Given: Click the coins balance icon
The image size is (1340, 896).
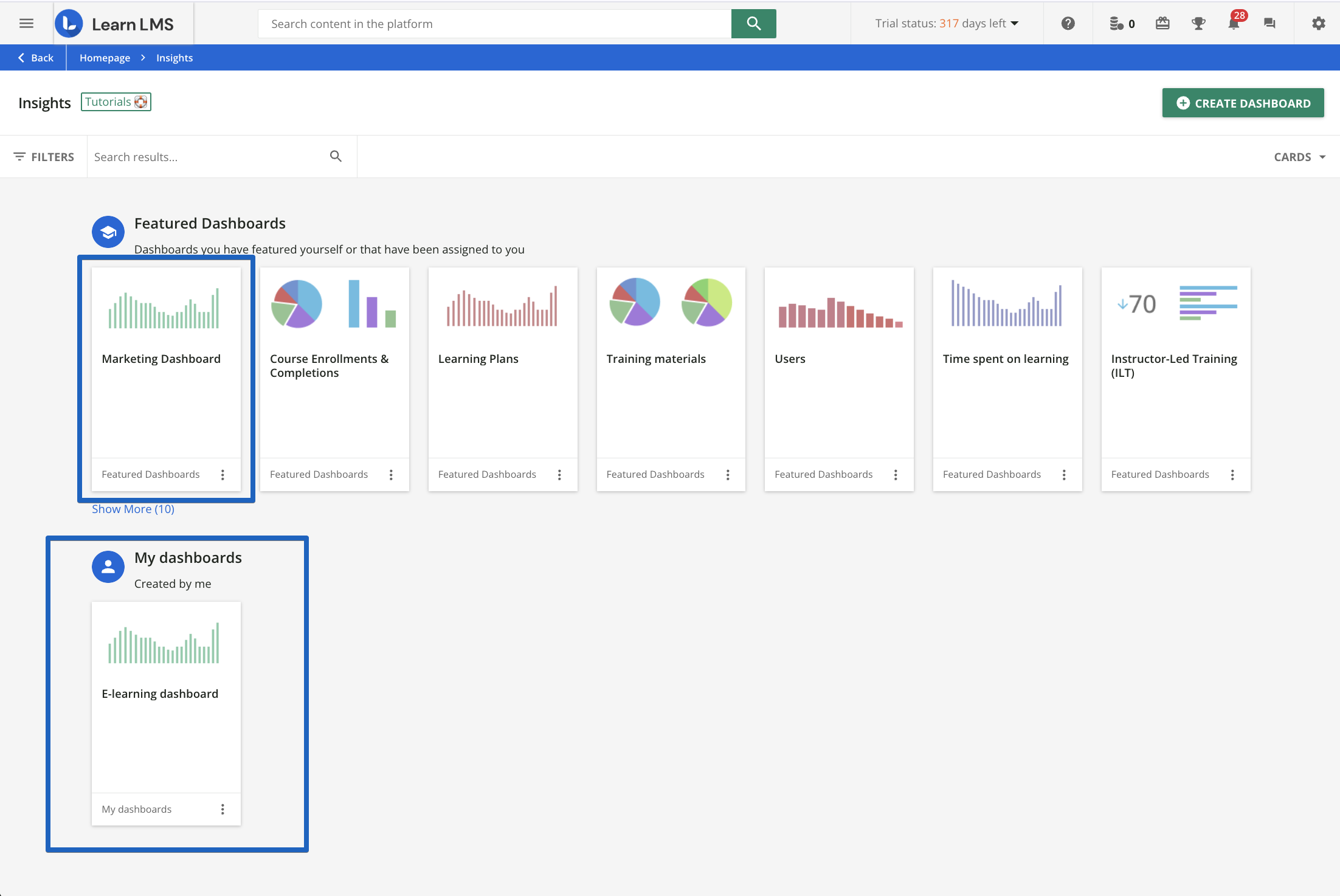Looking at the screenshot, I should tap(1117, 23).
